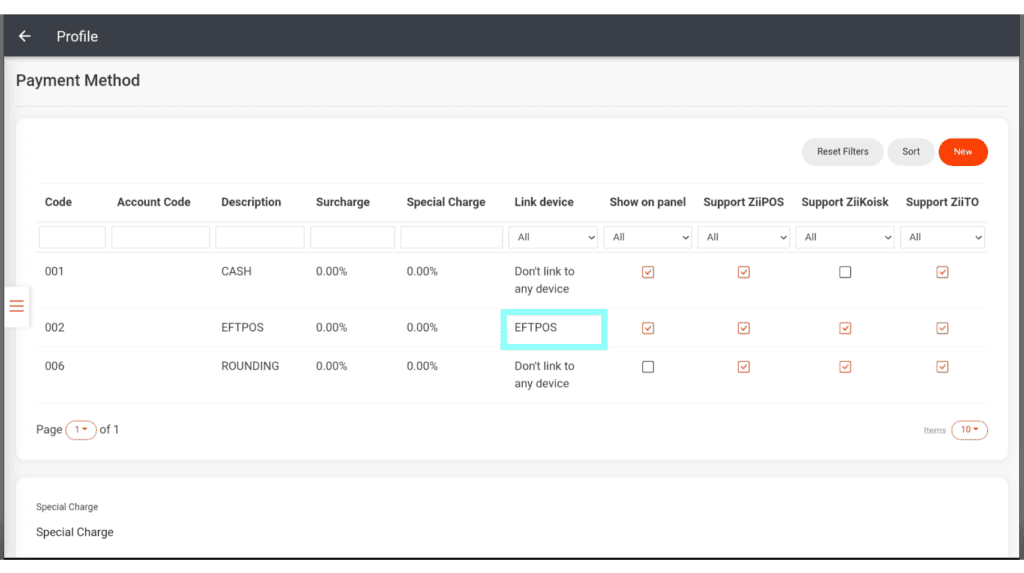
Task: Create a New payment method
Action: [x=963, y=152]
